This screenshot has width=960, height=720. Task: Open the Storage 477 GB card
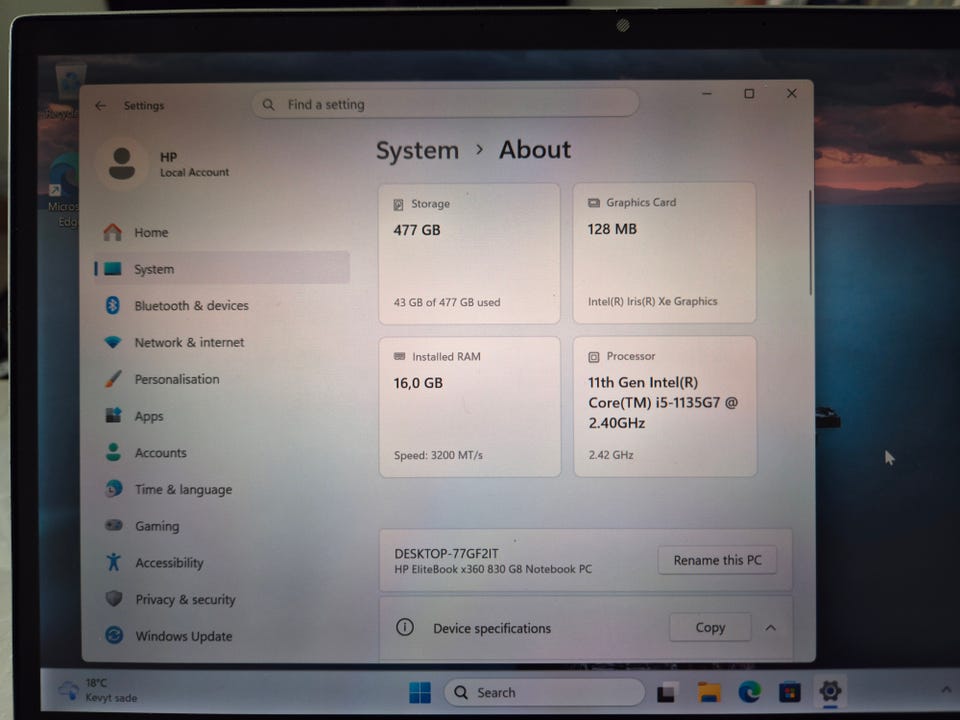pos(470,253)
